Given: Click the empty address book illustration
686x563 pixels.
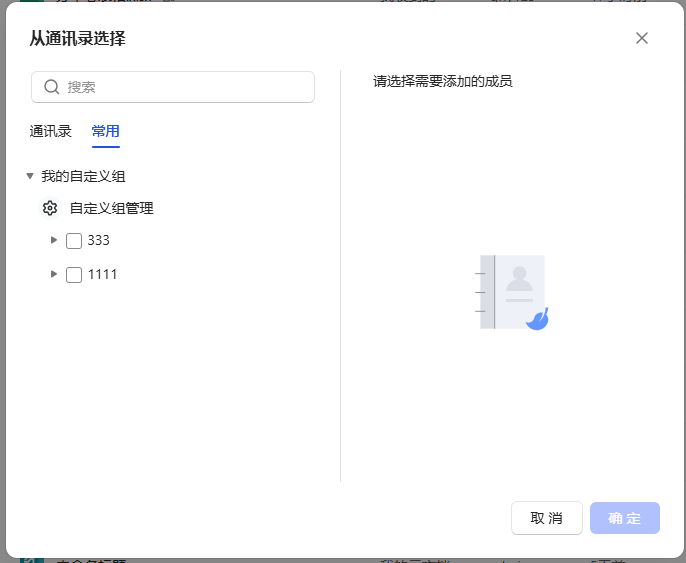Looking at the screenshot, I should (x=513, y=292).
